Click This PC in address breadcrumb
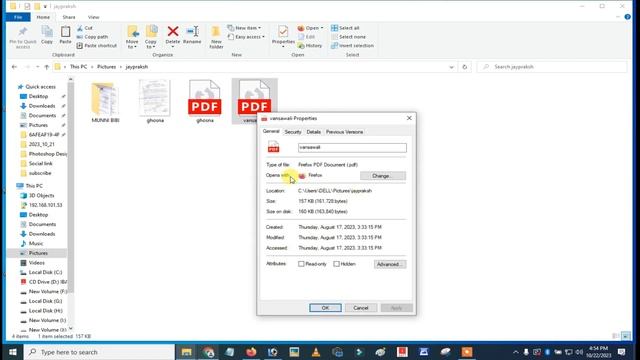640x360 pixels. (x=78, y=67)
